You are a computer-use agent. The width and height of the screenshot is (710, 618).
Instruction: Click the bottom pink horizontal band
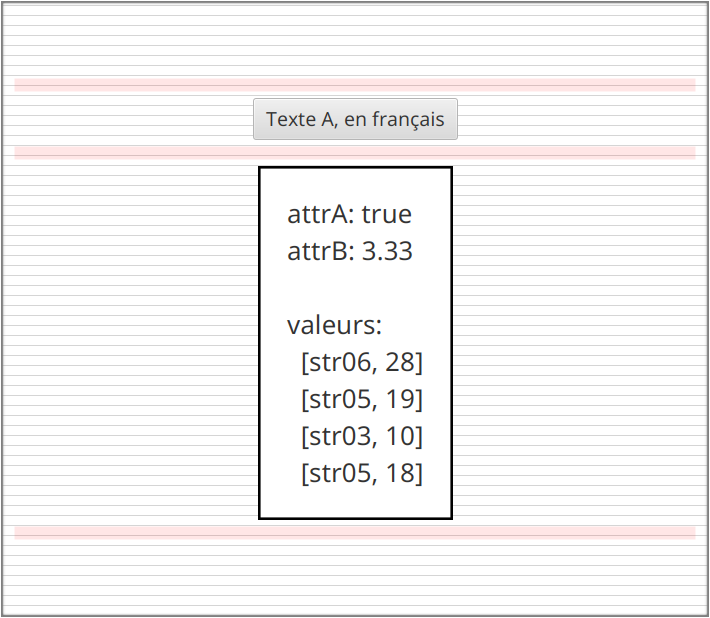click(x=355, y=532)
